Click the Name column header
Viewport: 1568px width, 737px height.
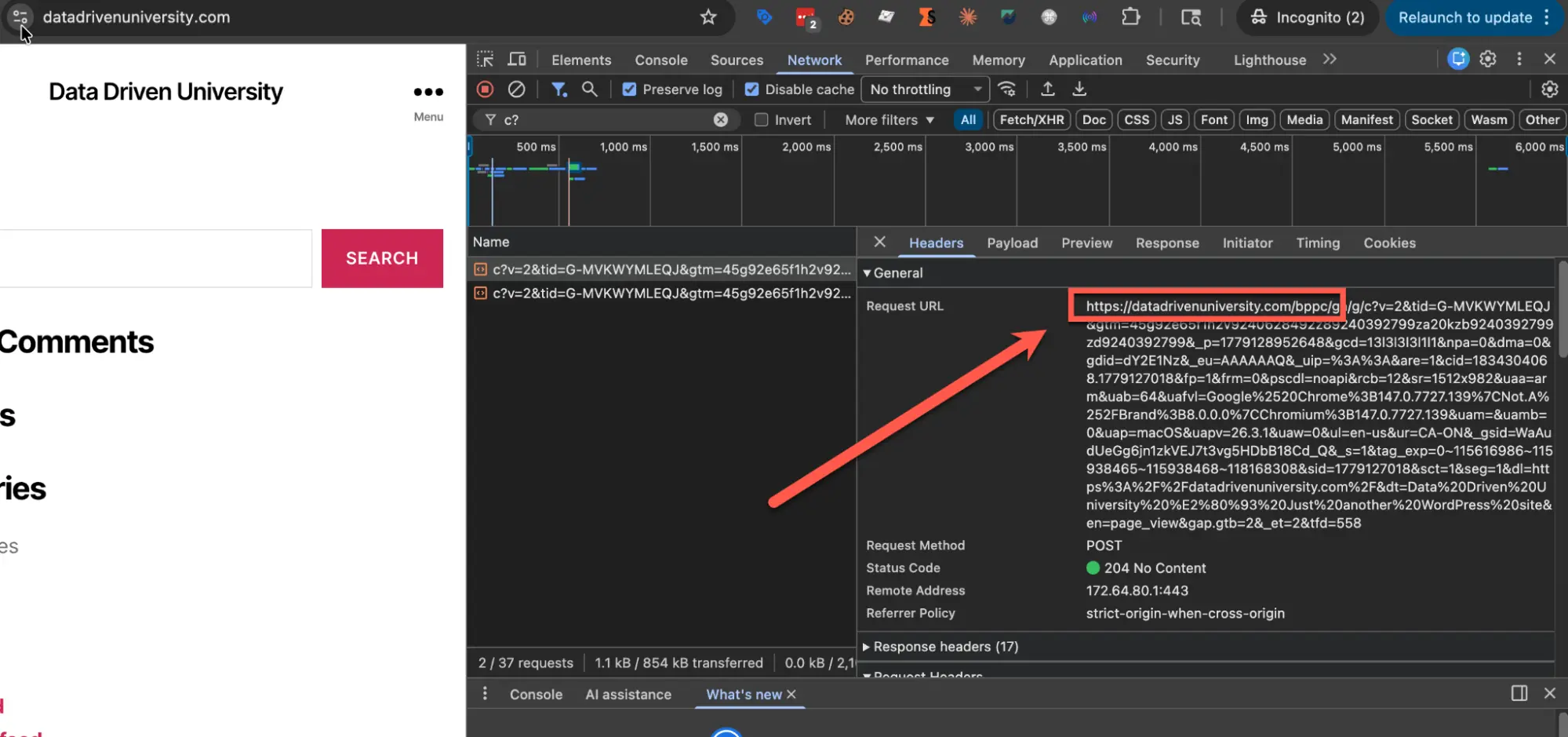coord(661,242)
